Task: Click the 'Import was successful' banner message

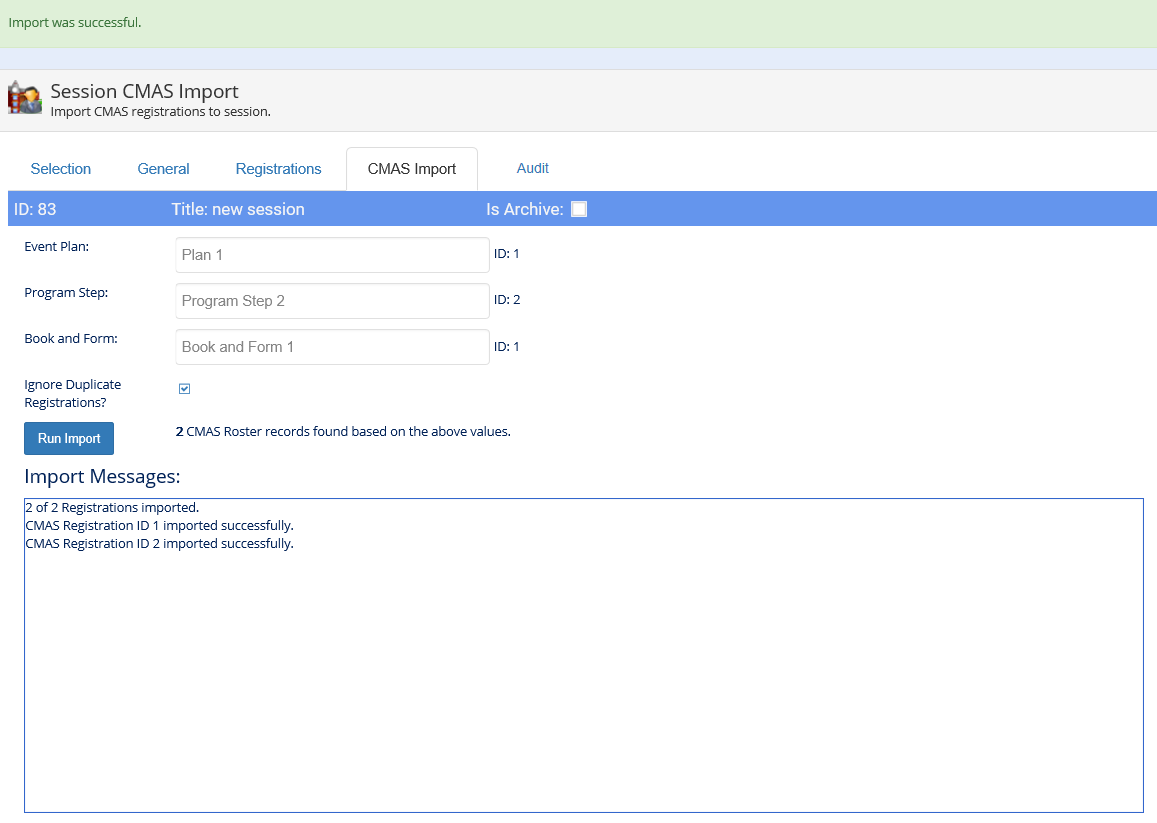Action: (x=75, y=23)
